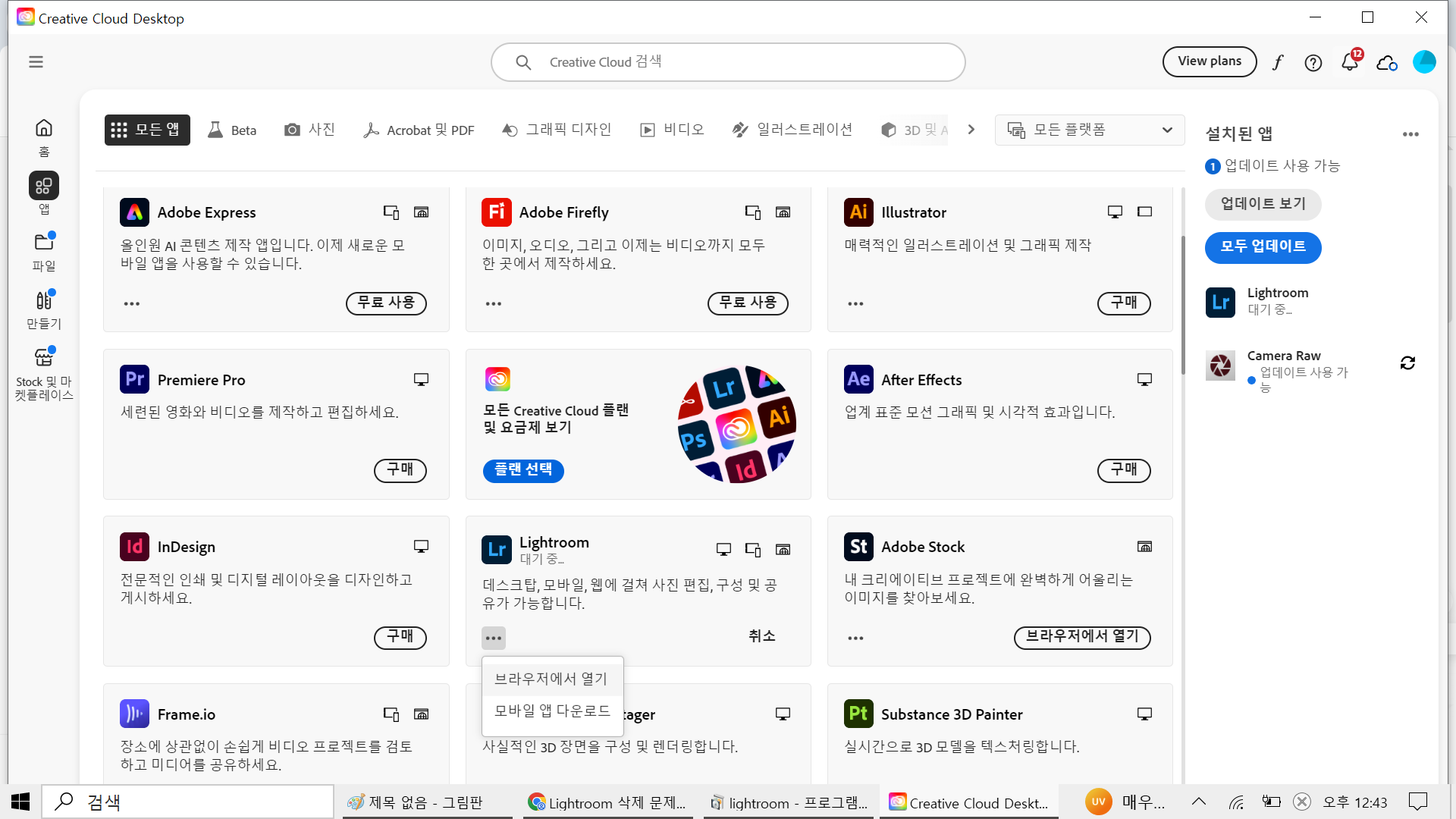Open installed apps more options menu
The width and height of the screenshot is (1456, 819).
pyautogui.click(x=1410, y=134)
